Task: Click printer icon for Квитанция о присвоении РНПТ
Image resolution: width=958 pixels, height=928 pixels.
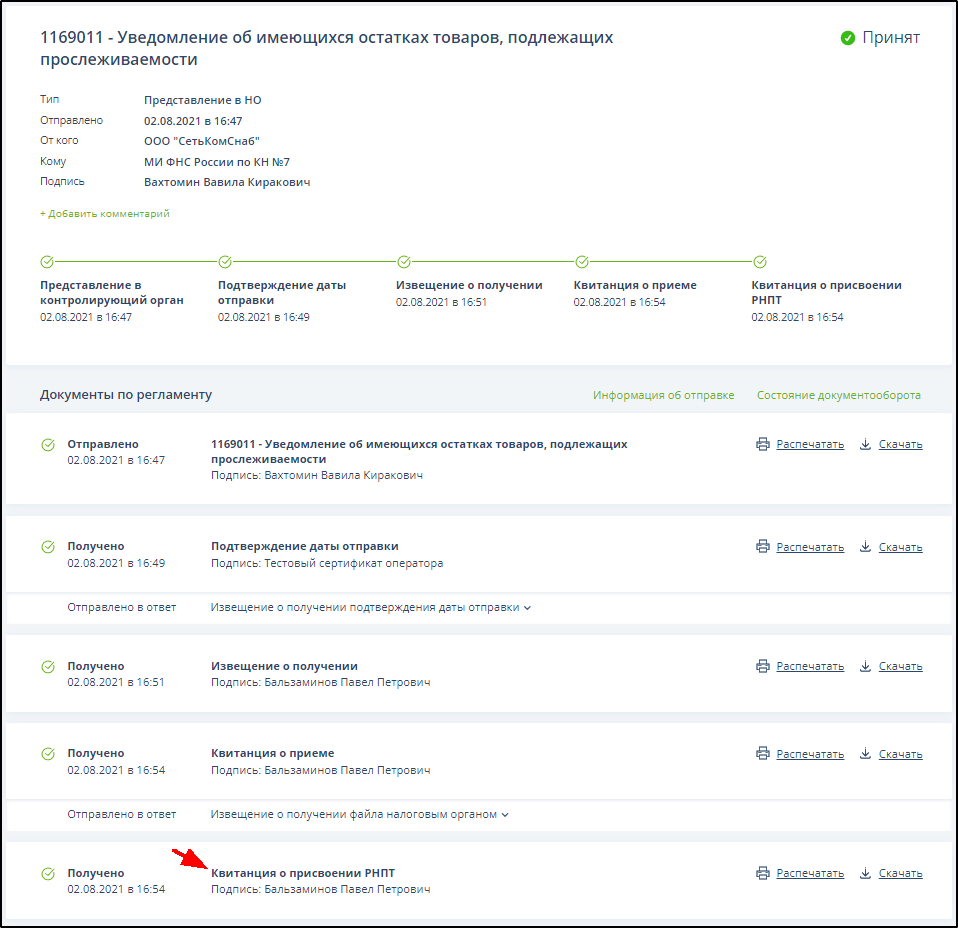Action: click(x=763, y=873)
